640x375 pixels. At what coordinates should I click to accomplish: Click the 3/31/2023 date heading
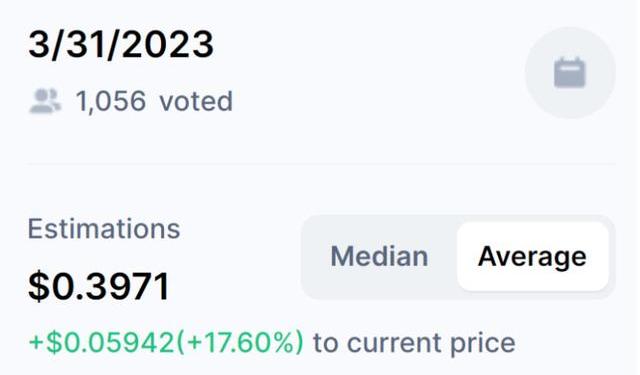121,44
